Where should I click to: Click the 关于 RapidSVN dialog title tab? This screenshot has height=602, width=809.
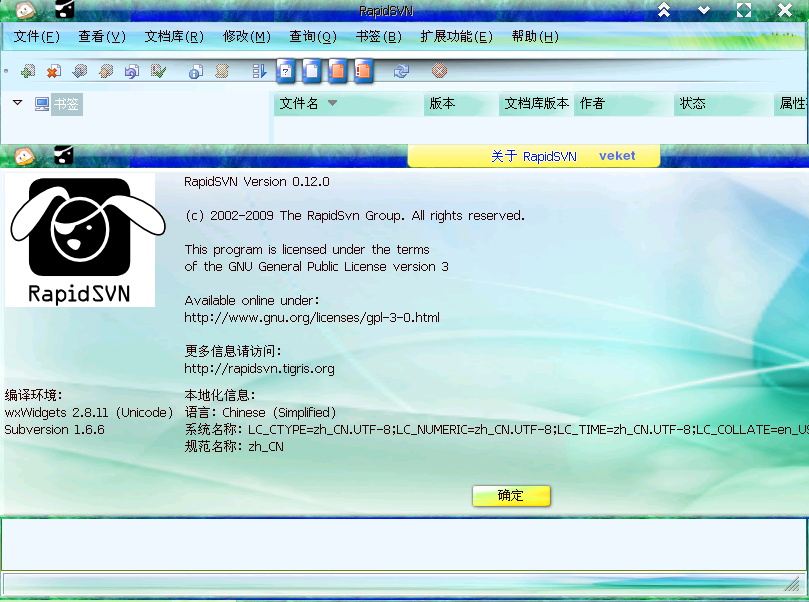534,156
